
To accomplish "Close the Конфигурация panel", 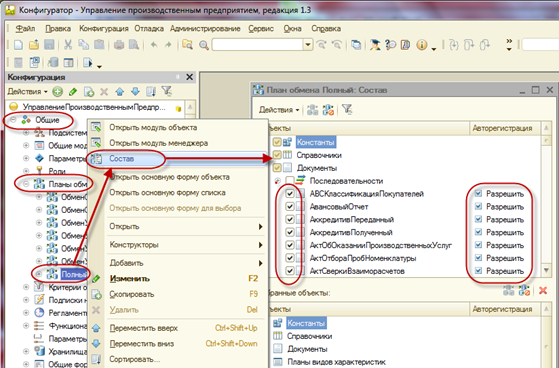I will click(x=190, y=77).
